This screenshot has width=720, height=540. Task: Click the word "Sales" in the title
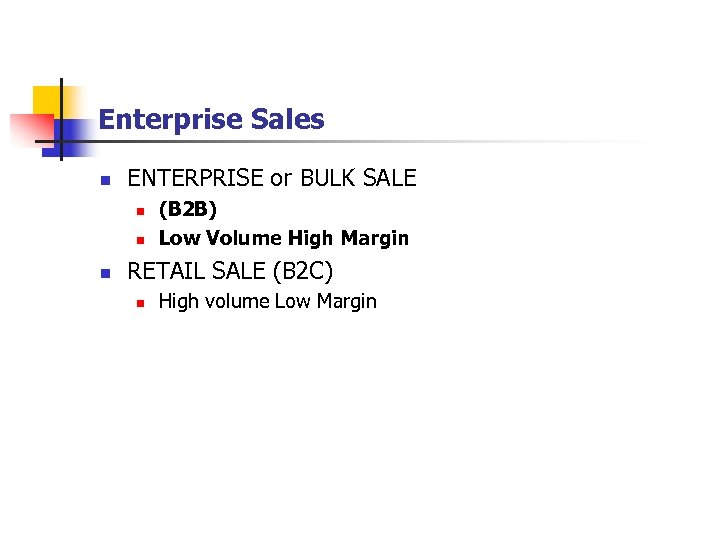(x=289, y=120)
